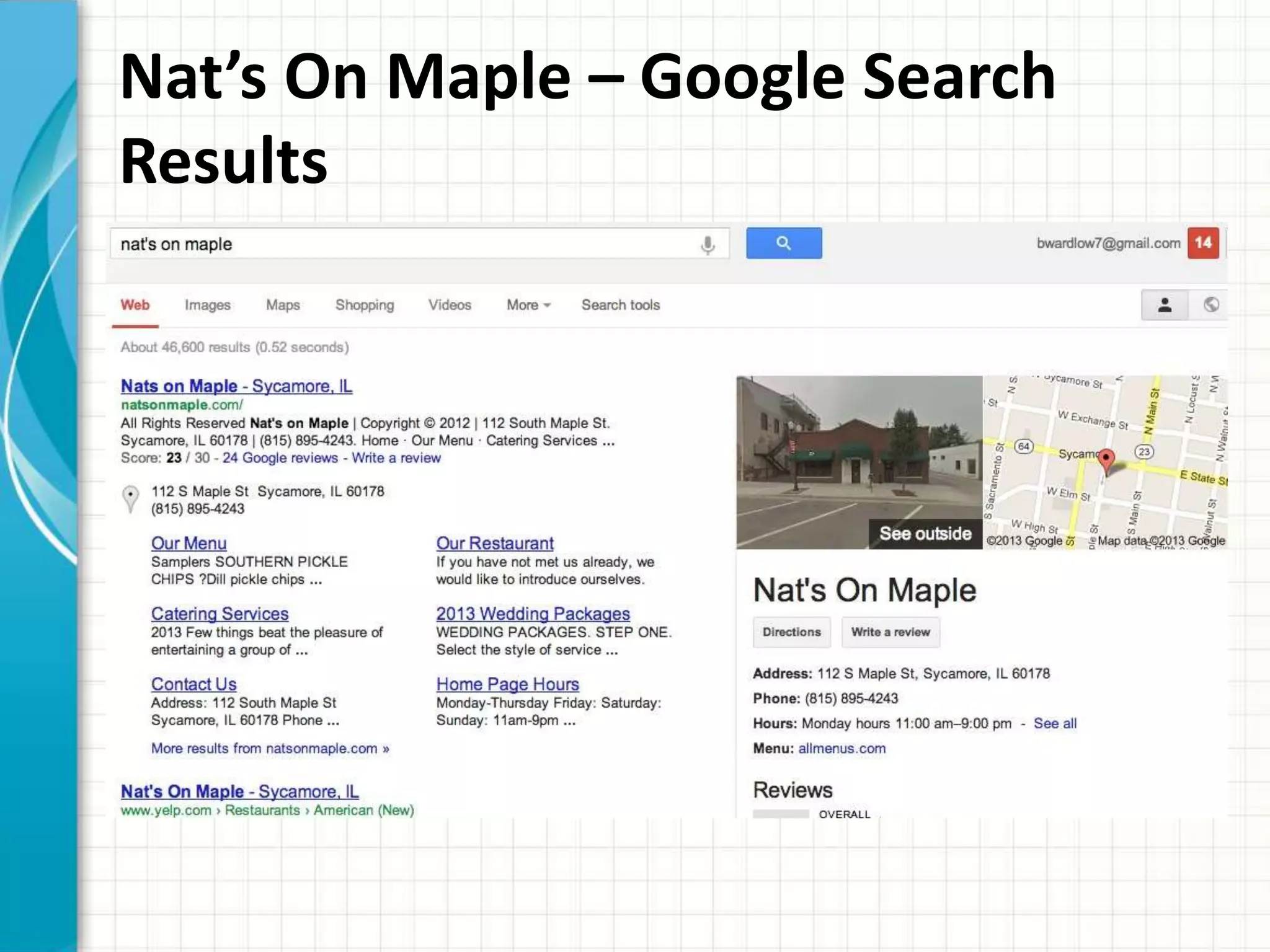
Task: Open the allmenus.com menu link
Action: (842, 748)
